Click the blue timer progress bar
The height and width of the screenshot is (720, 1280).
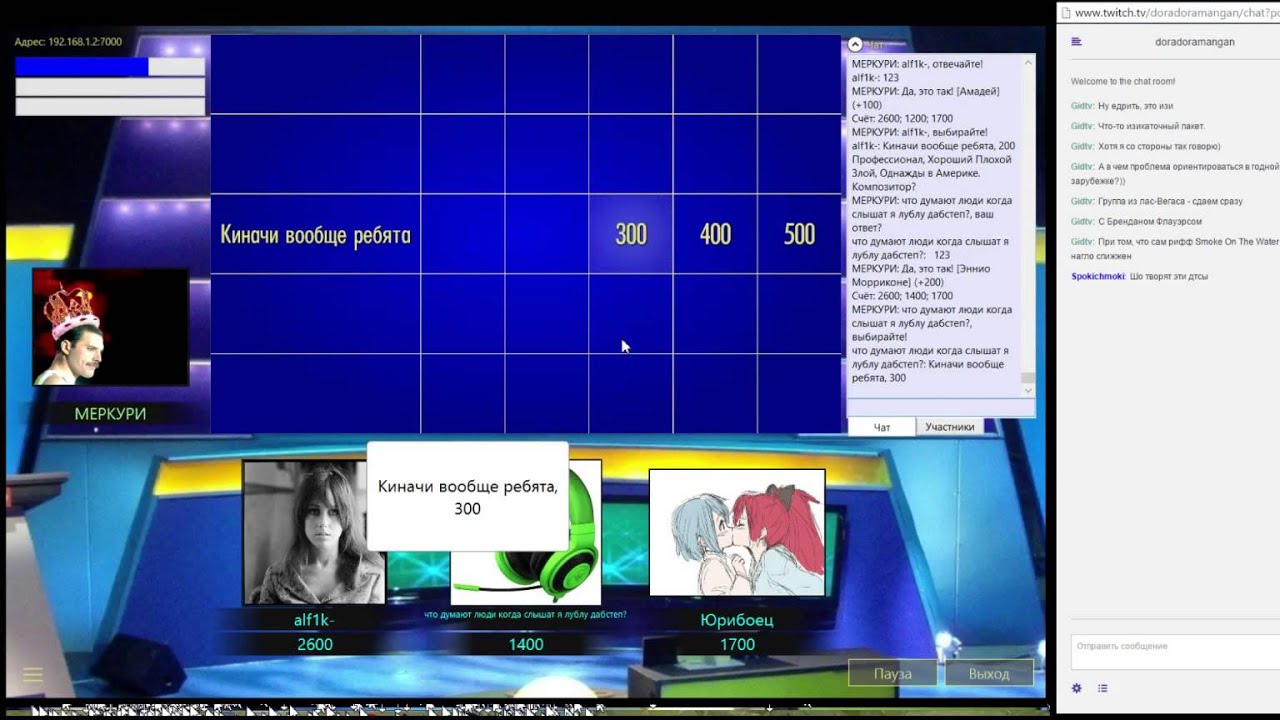tap(110, 67)
